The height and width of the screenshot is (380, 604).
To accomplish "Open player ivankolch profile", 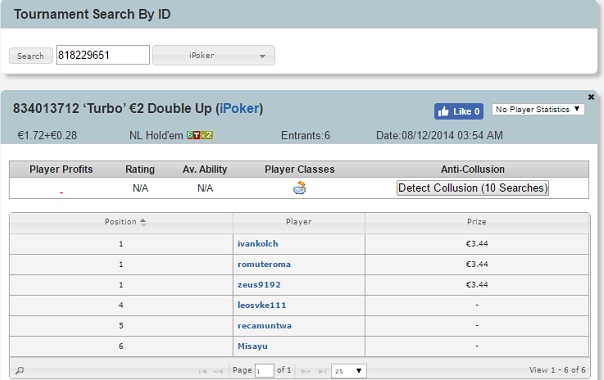I will (258, 244).
